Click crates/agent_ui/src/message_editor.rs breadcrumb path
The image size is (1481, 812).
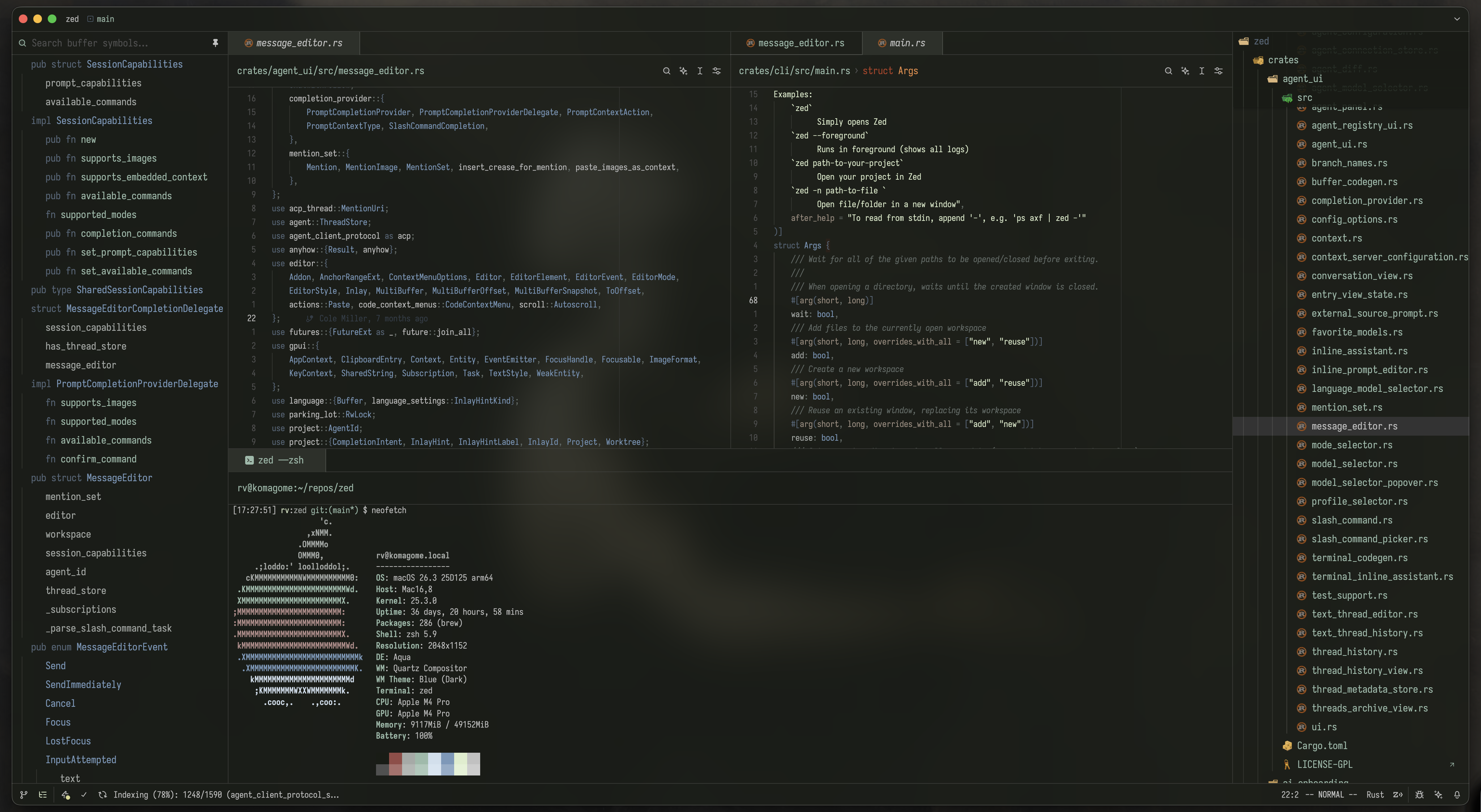330,71
